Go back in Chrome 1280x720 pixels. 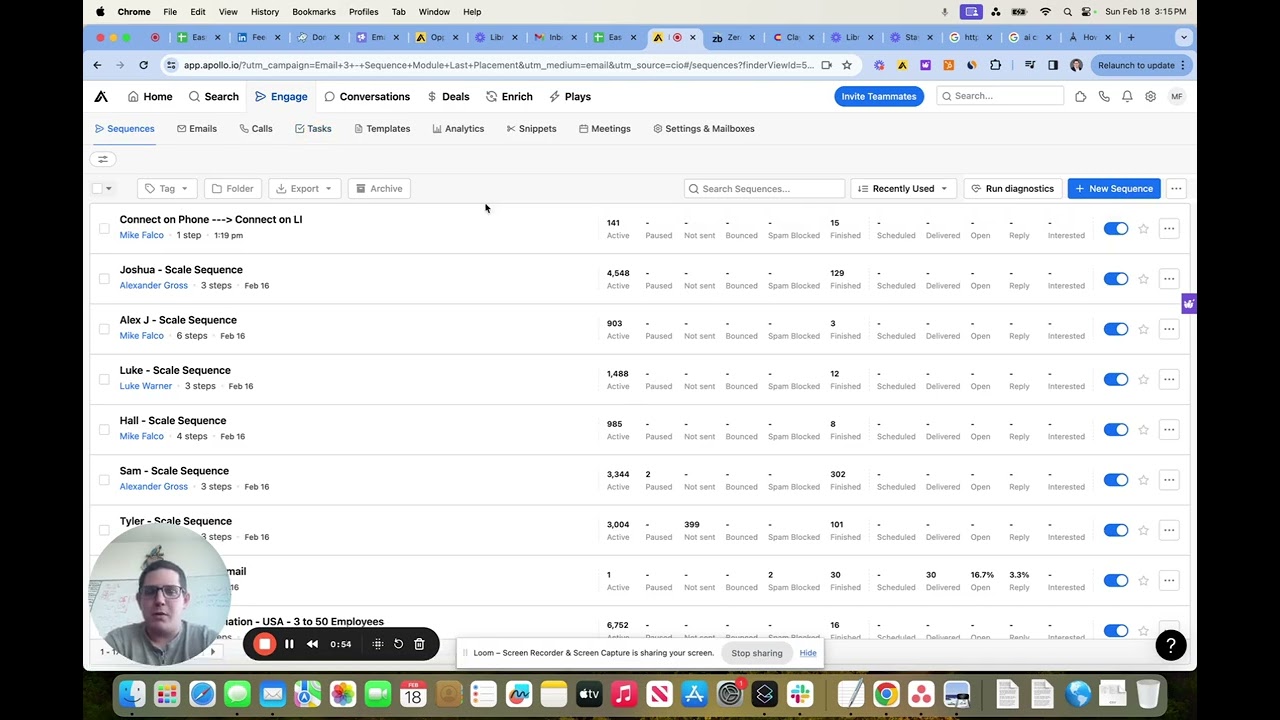coord(97,65)
